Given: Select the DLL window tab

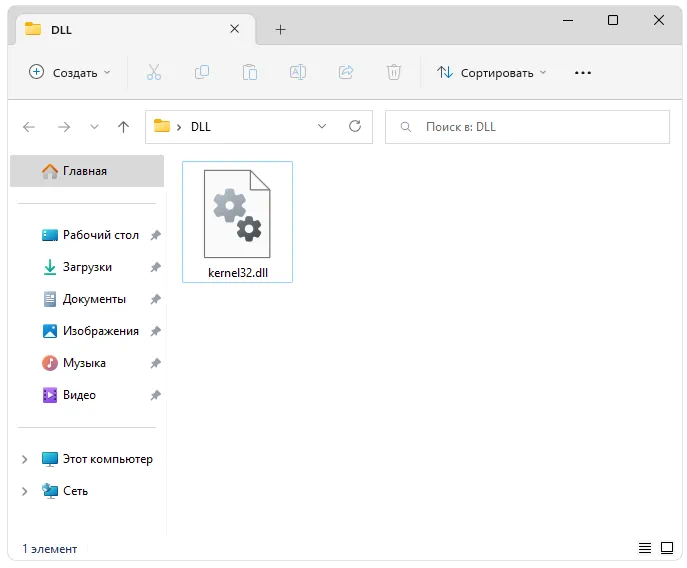Looking at the screenshot, I should pyautogui.click(x=135, y=29).
